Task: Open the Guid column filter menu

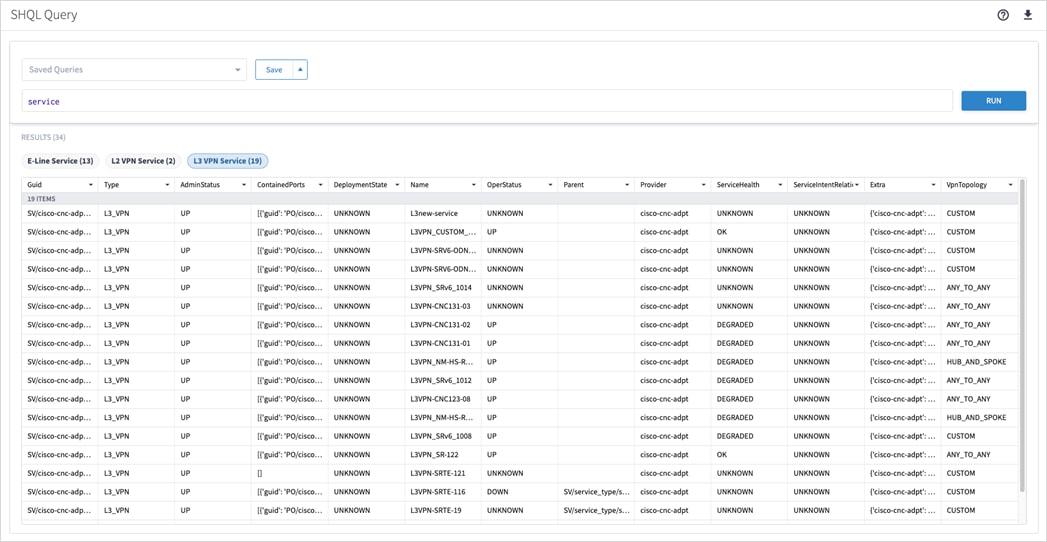Action: [91, 184]
